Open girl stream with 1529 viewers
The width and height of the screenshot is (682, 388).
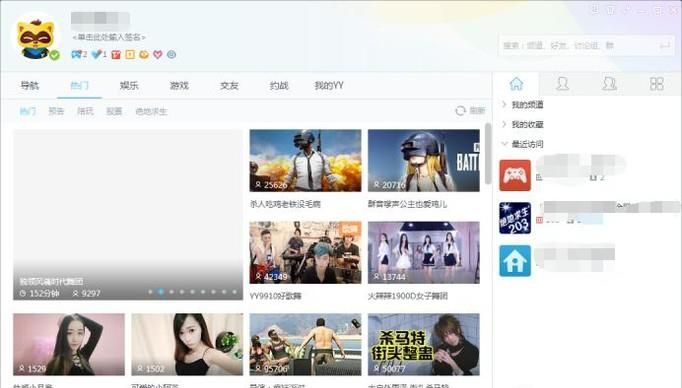click(69, 345)
